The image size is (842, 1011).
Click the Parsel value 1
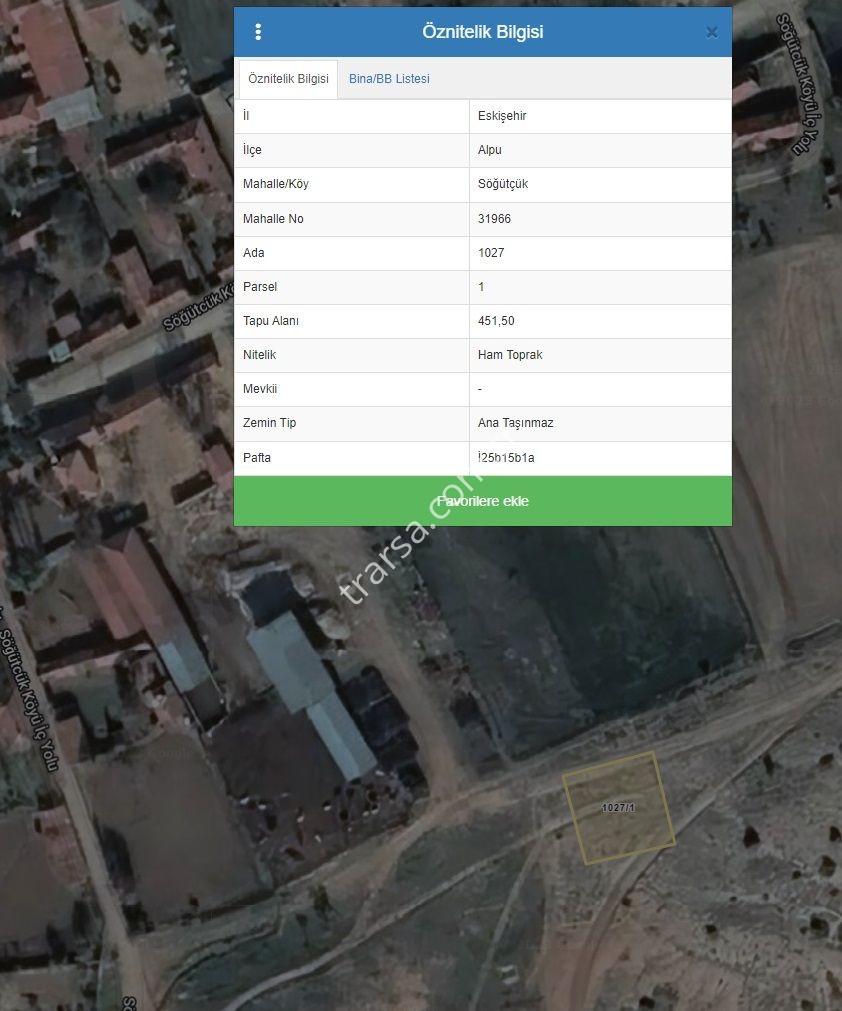coord(481,287)
